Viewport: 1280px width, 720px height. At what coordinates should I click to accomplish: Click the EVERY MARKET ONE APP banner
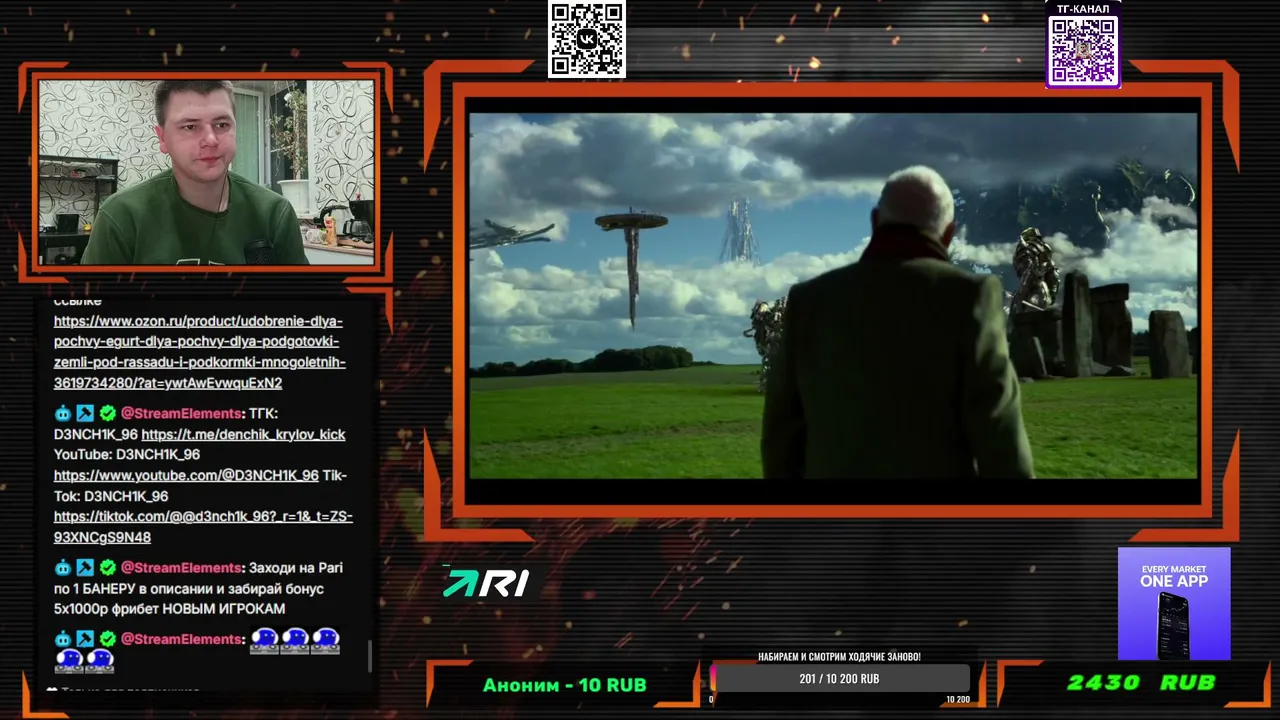pyautogui.click(x=1174, y=603)
